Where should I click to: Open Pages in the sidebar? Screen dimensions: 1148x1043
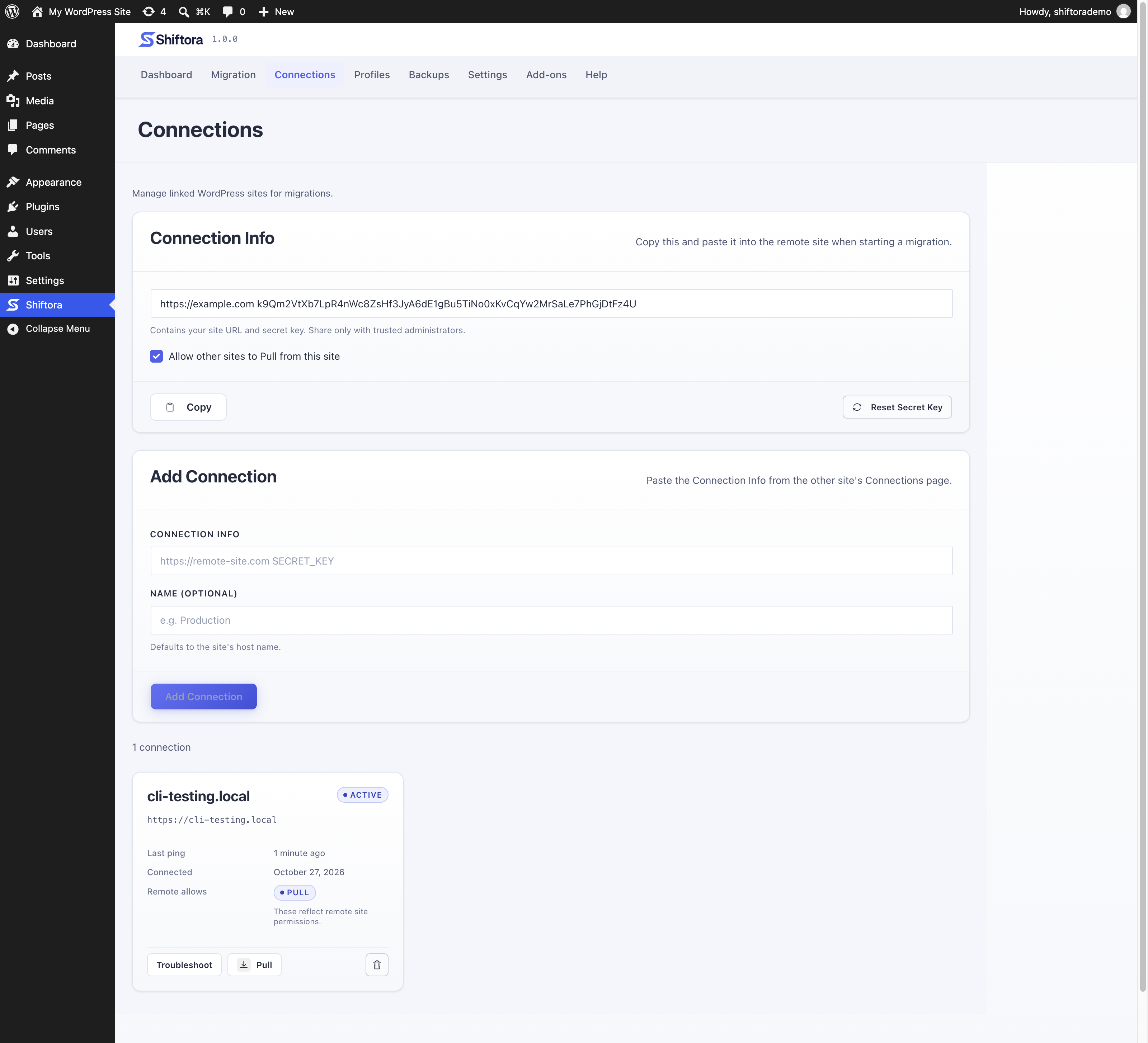(x=57, y=125)
